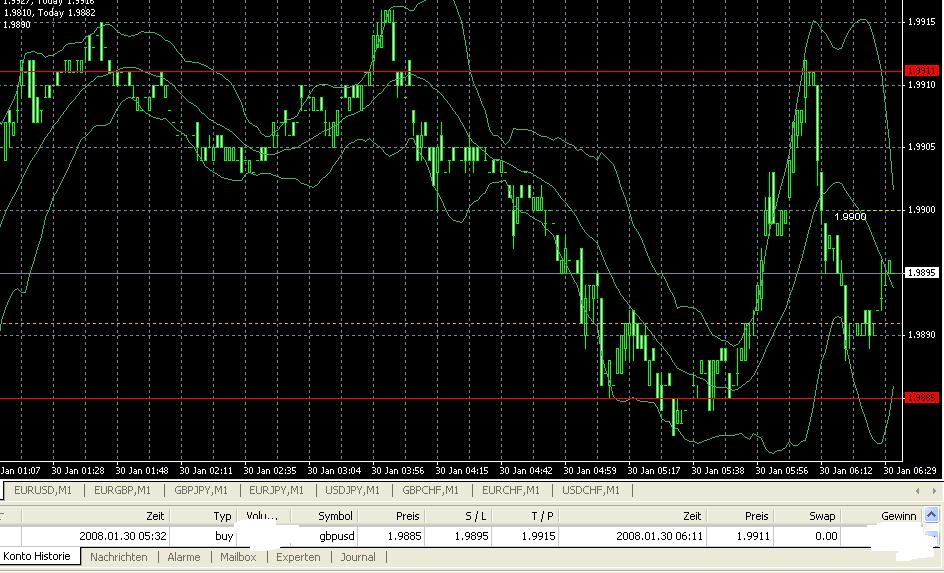
Task: Open the Journal tab
Action: 358,557
